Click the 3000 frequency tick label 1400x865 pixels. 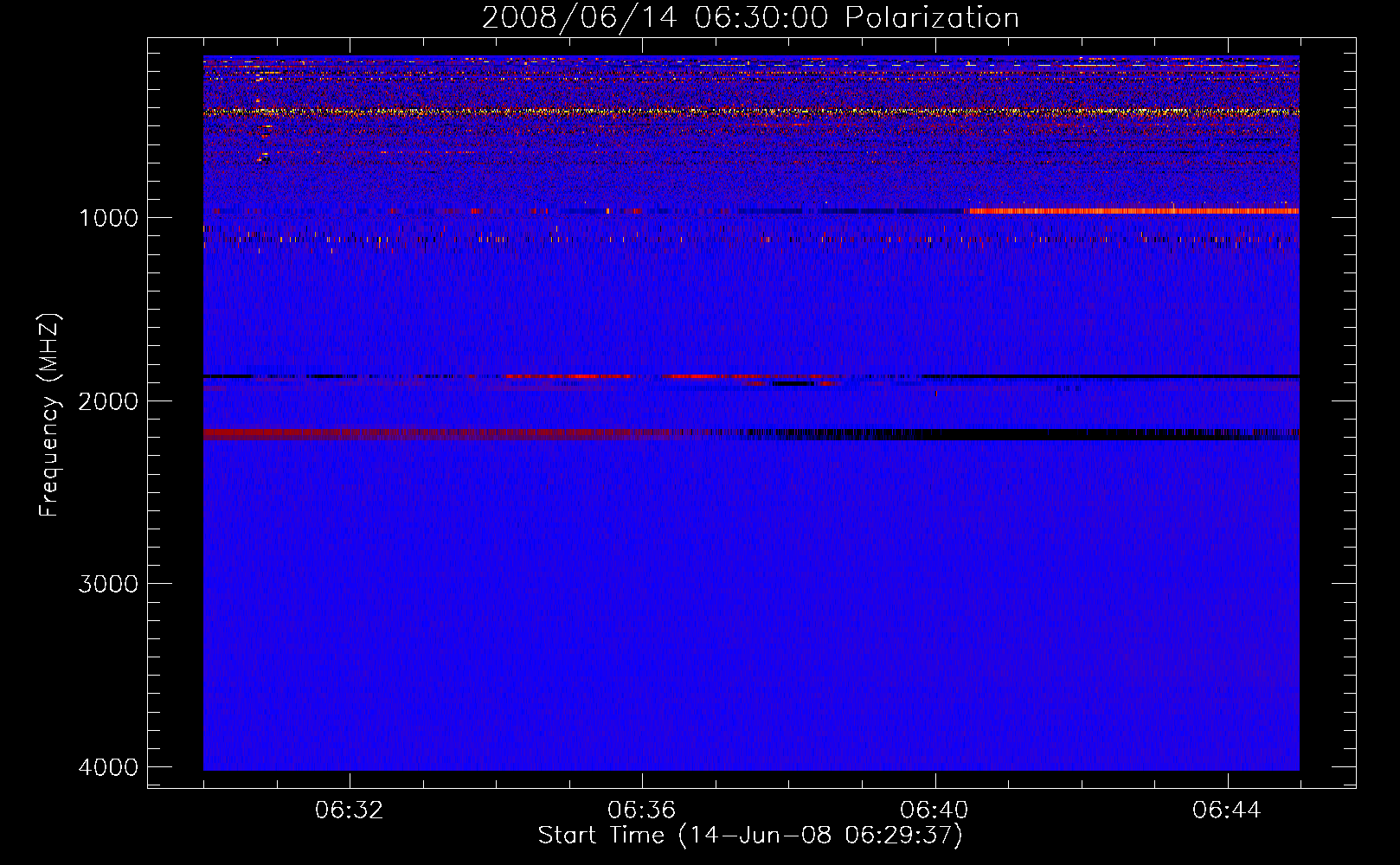[108, 584]
